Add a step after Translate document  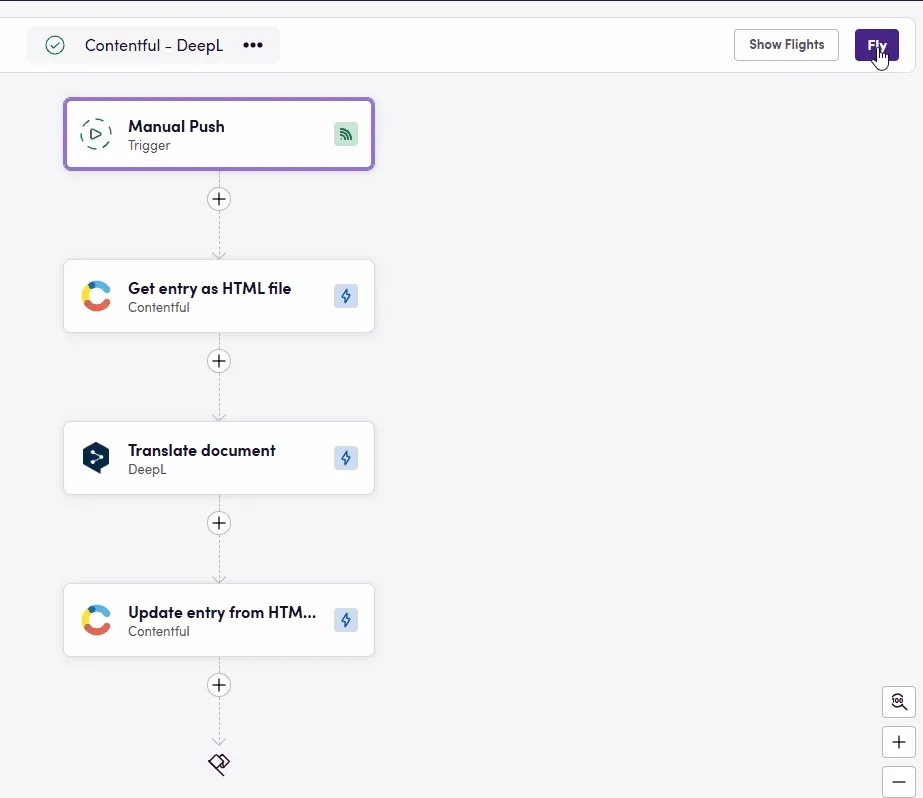[219, 523]
